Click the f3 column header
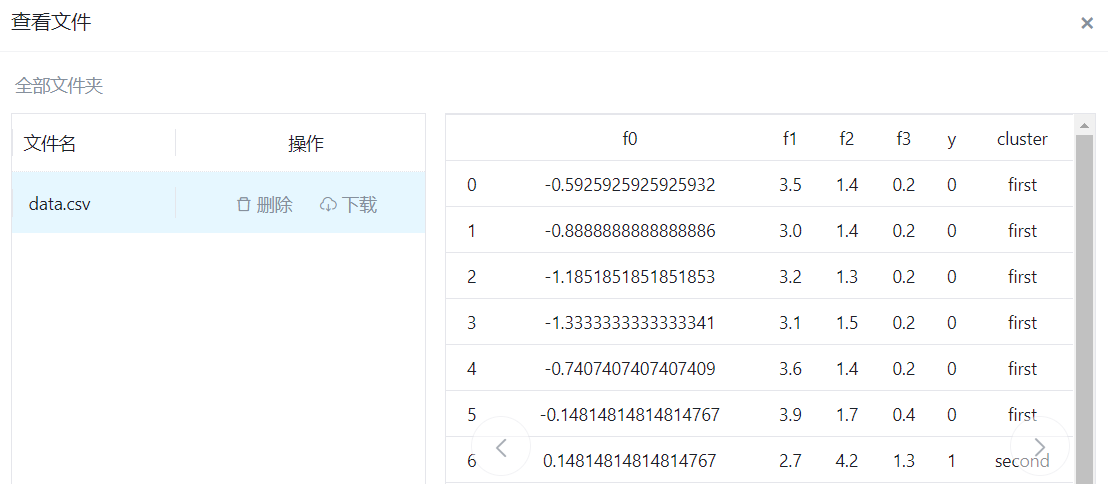This screenshot has height=484, width=1108. 903,139
